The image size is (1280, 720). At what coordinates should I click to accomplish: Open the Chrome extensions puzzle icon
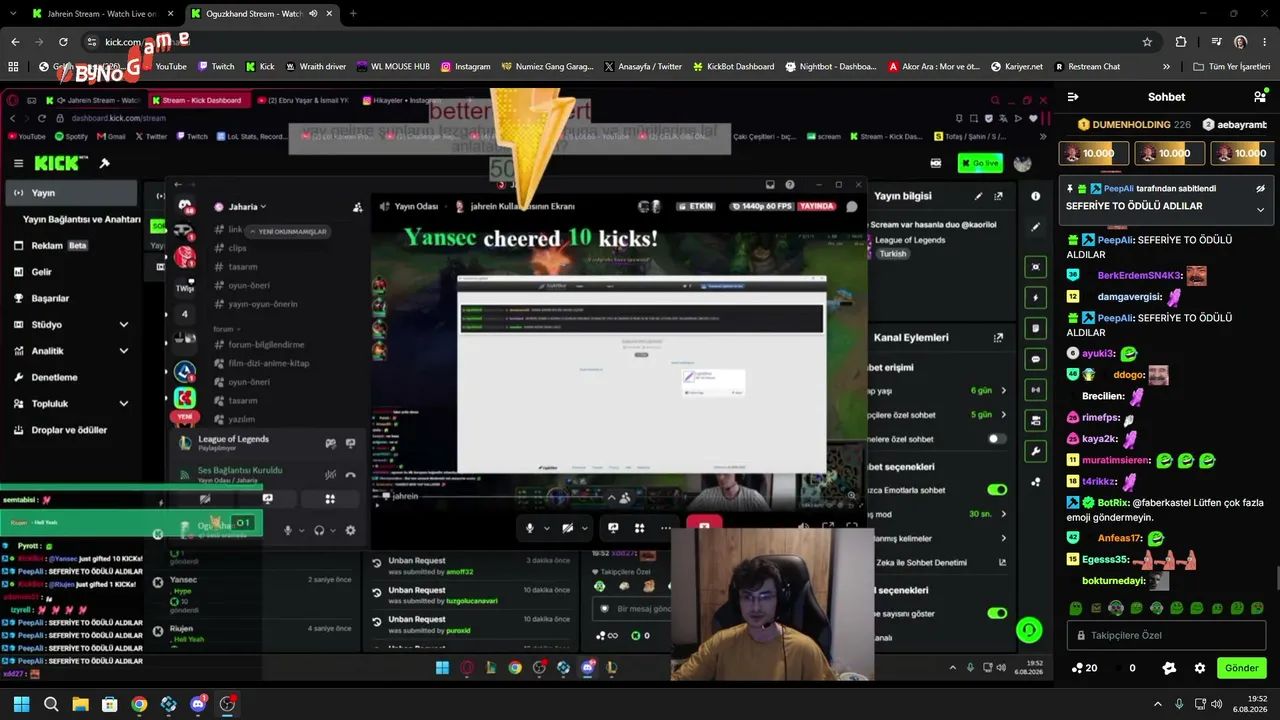1181,42
